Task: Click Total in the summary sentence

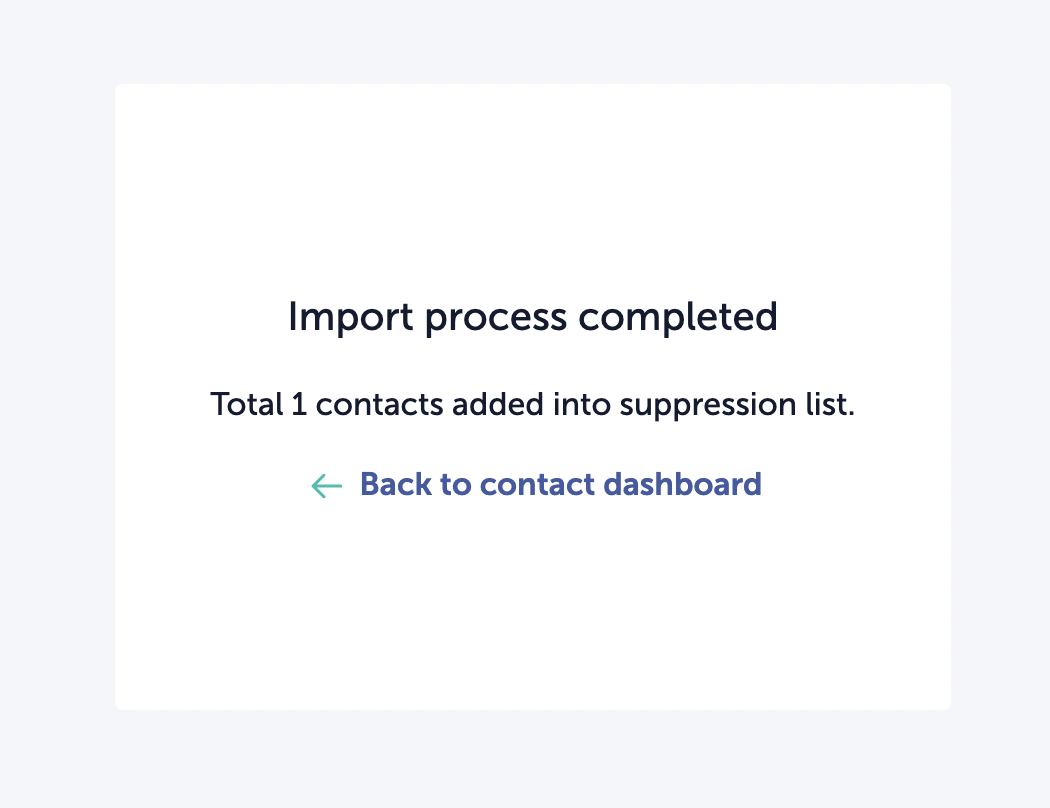Action: point(247,404)
